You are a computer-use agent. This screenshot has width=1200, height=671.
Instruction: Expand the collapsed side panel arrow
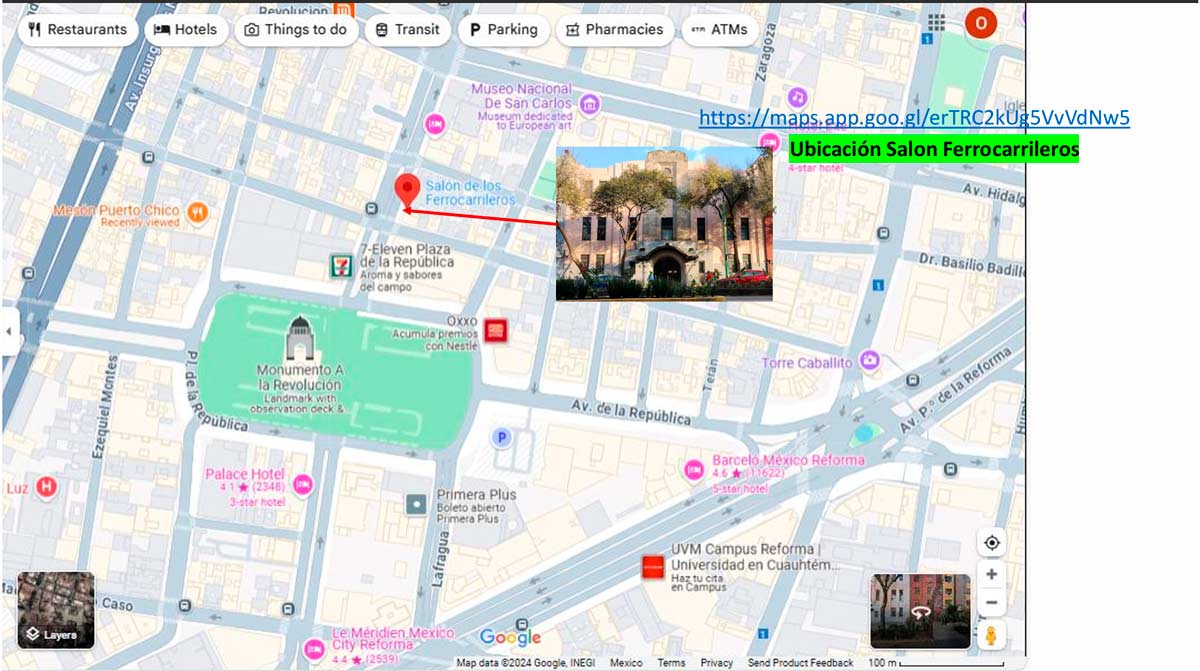(x=10, y=331)
